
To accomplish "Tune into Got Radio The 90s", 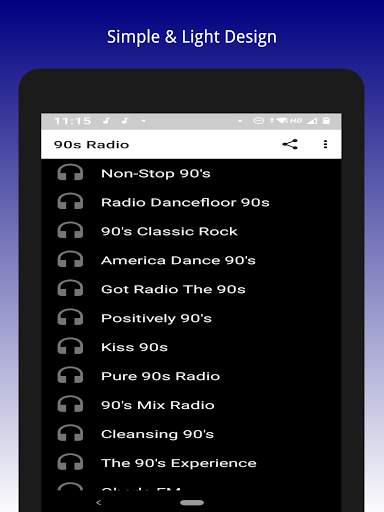I will pyautogui.click(x=191, y=289).
